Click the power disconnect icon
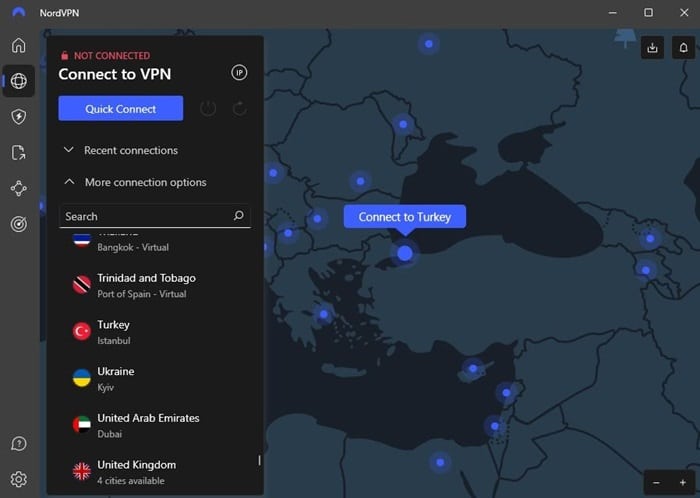The width and height of the screenshot is (700, 498). coord(208,108)
